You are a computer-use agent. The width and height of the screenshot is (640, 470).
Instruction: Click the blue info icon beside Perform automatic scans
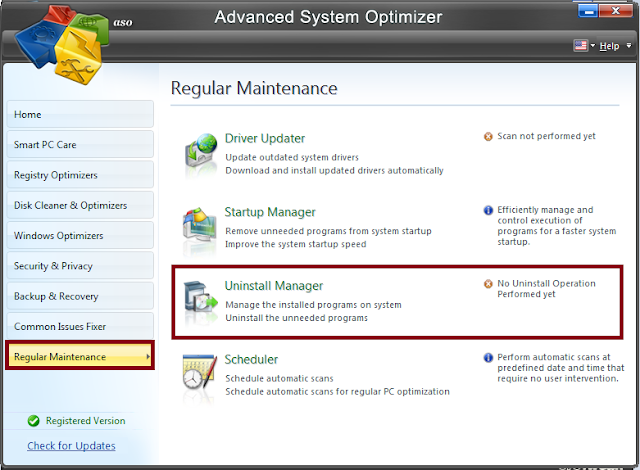(488, 357)
